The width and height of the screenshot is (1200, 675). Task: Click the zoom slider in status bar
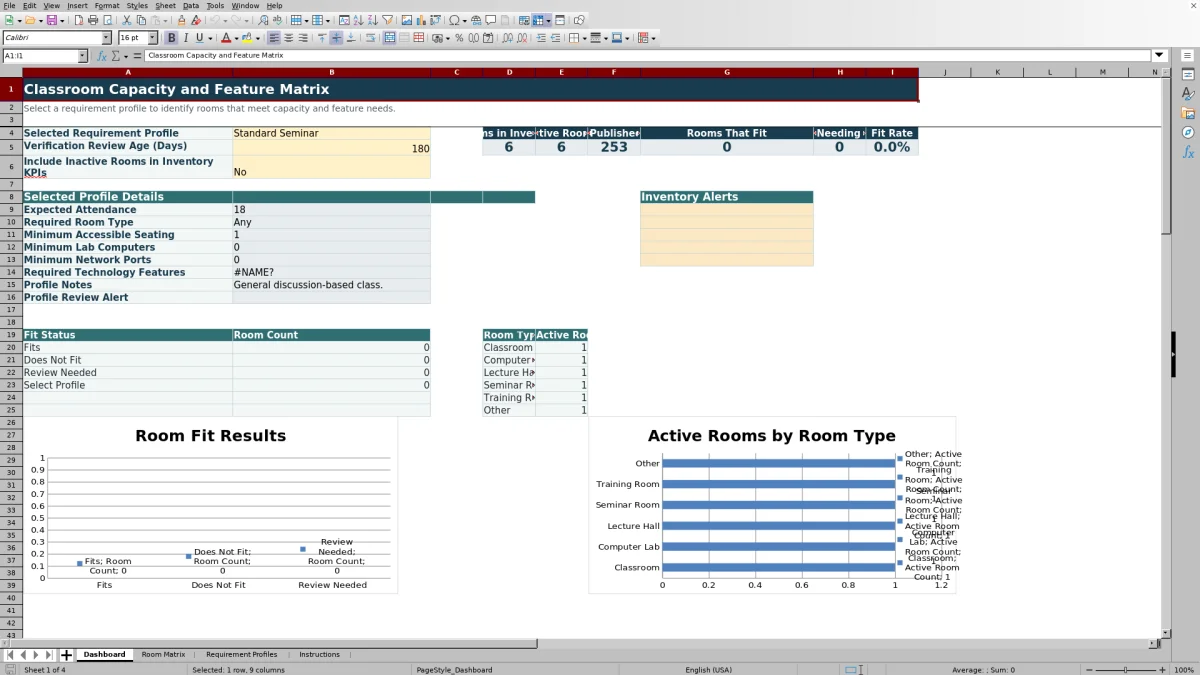click(x=1125, y=670)
